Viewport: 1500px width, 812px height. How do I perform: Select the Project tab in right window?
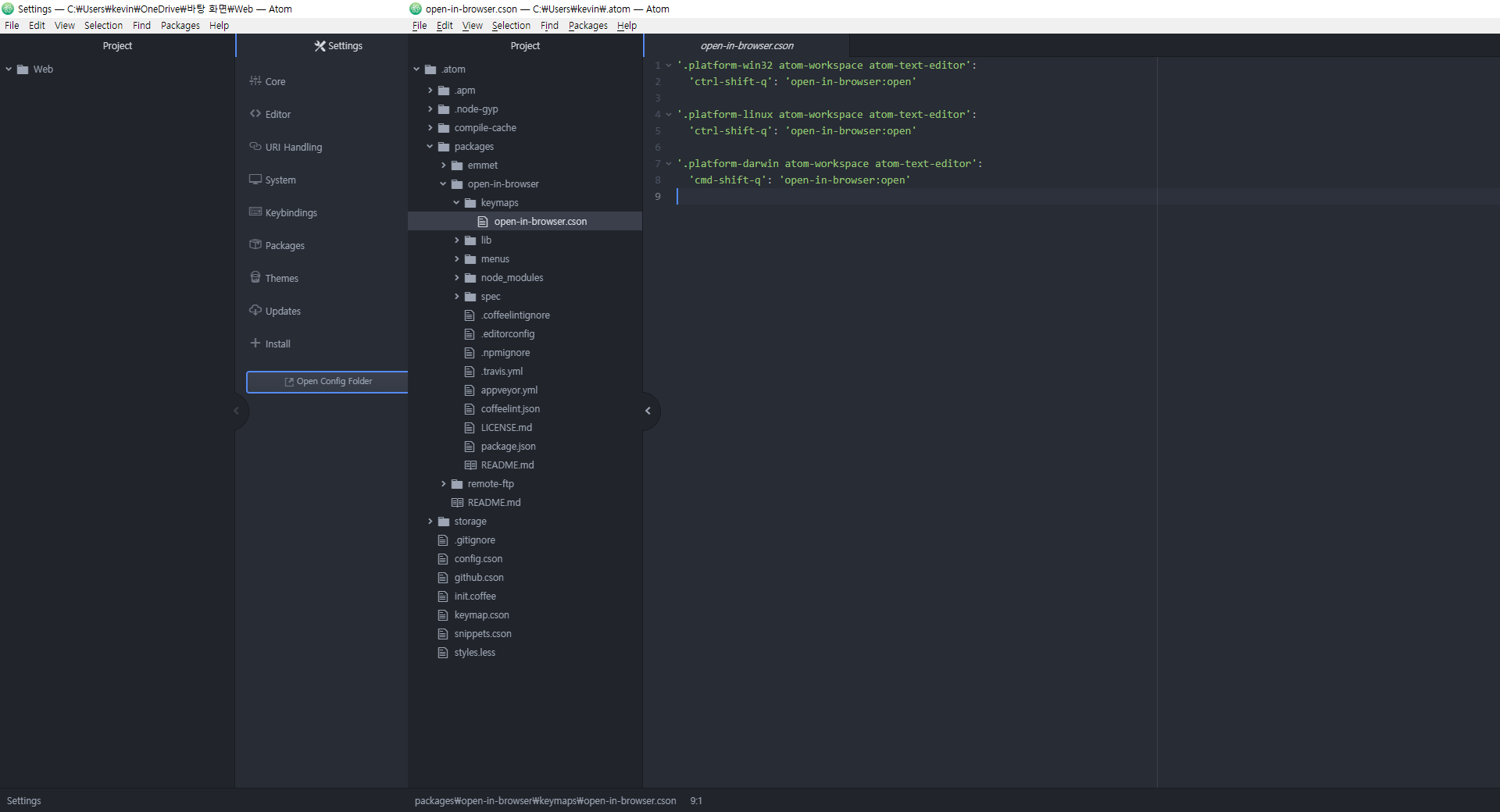pos(525,46)
